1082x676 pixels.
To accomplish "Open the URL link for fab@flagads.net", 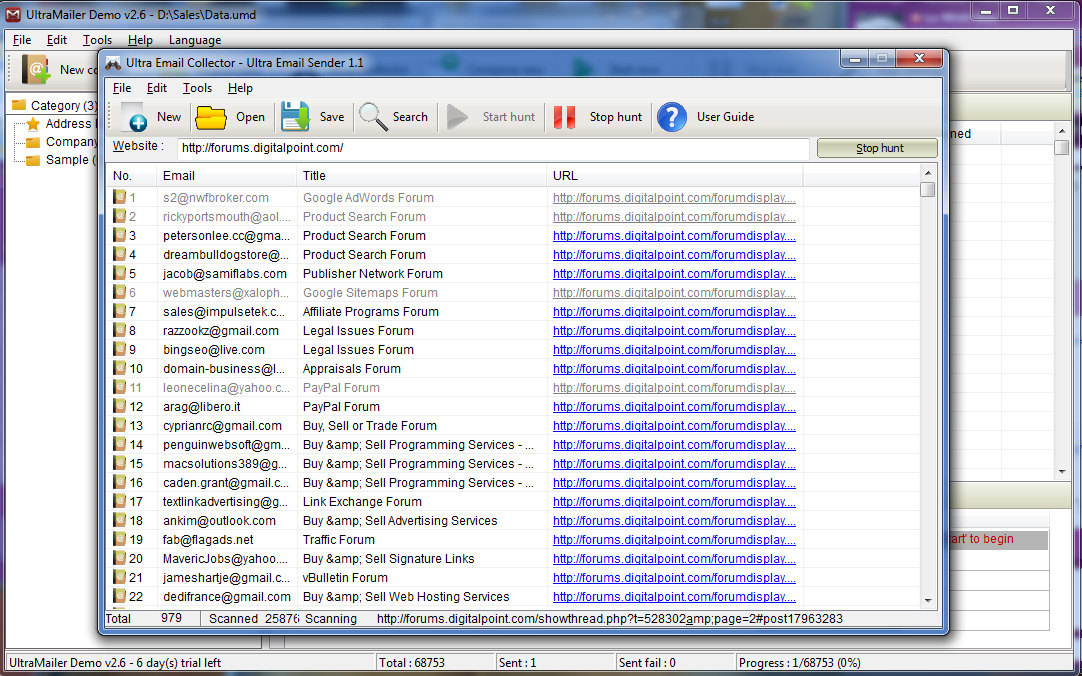I will [x=674, y=540].
